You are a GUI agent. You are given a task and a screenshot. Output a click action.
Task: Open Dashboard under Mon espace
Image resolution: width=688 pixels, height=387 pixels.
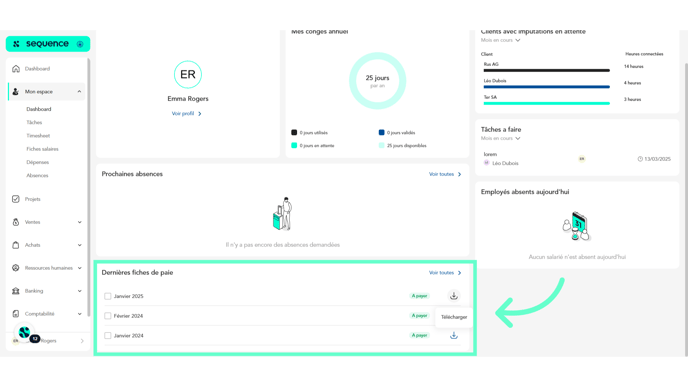[39, 109]
